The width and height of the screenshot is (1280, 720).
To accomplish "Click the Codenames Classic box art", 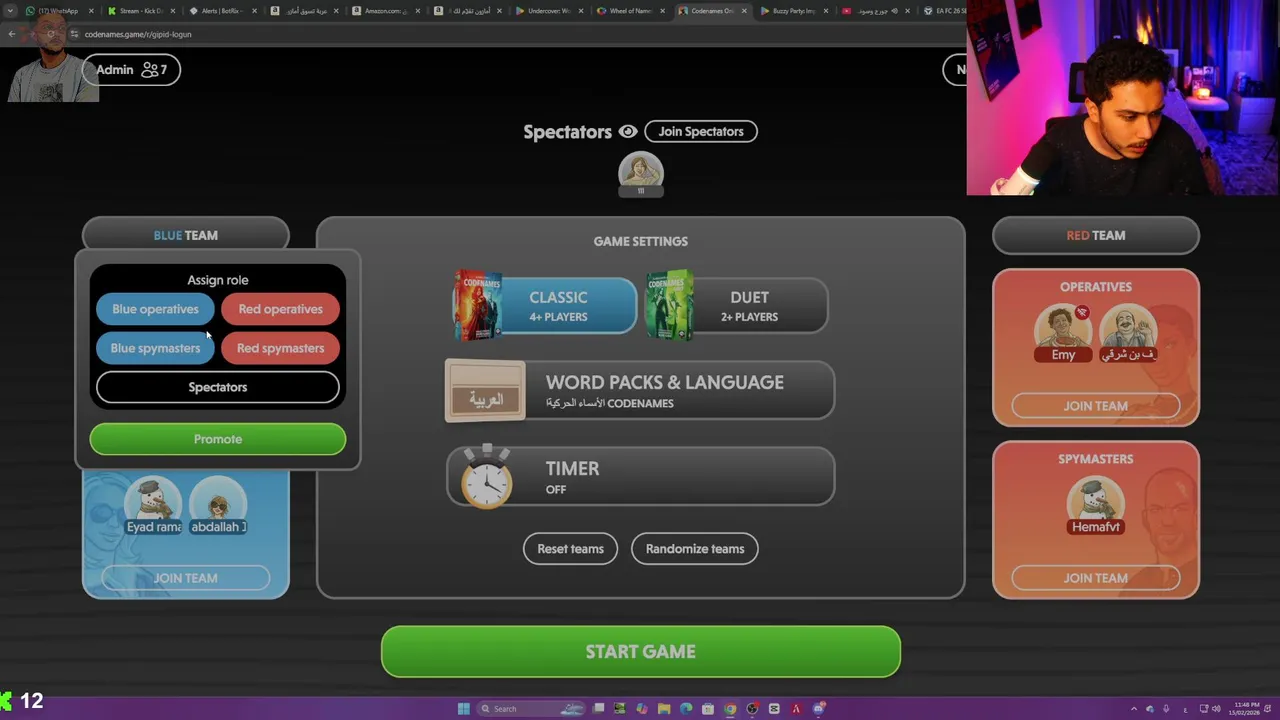I will 477,305.
